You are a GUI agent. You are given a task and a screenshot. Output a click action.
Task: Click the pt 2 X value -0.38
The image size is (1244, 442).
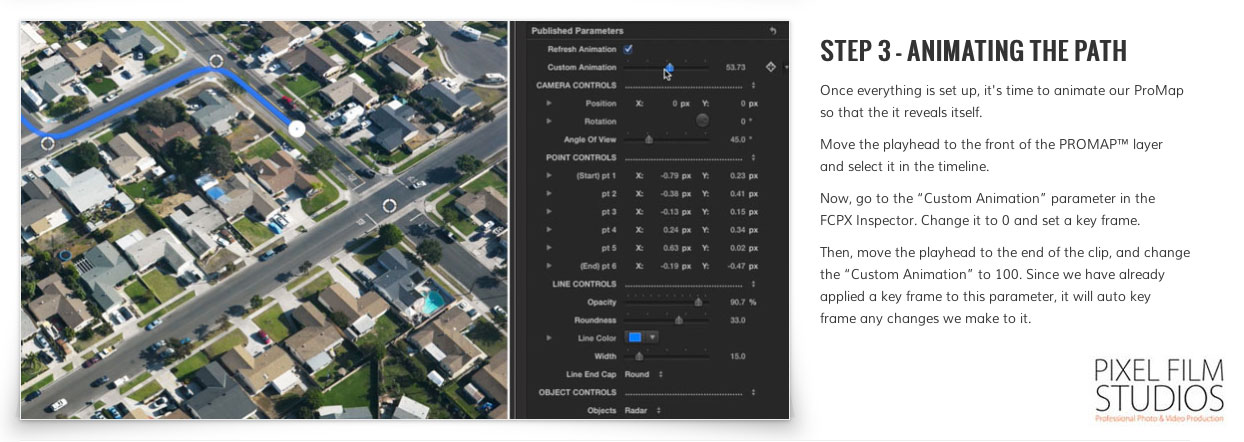(x=670, y=194)
